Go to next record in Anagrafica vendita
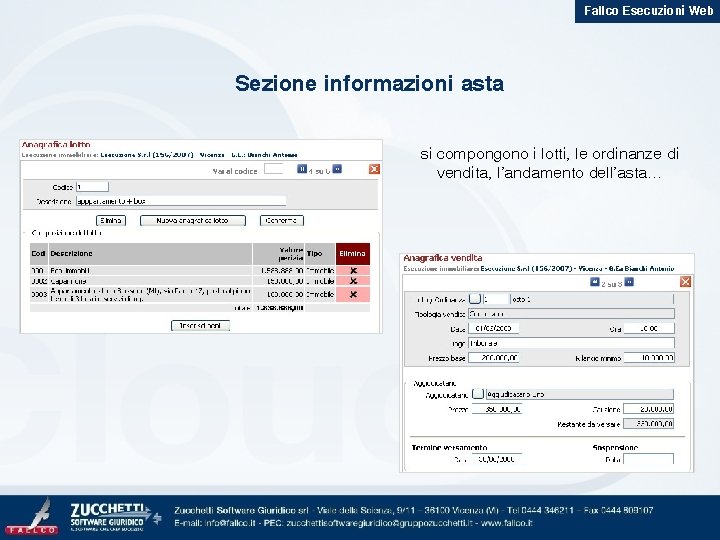This screenshot has height=540, width=720. pyautogui.click(x=629, y=281)
